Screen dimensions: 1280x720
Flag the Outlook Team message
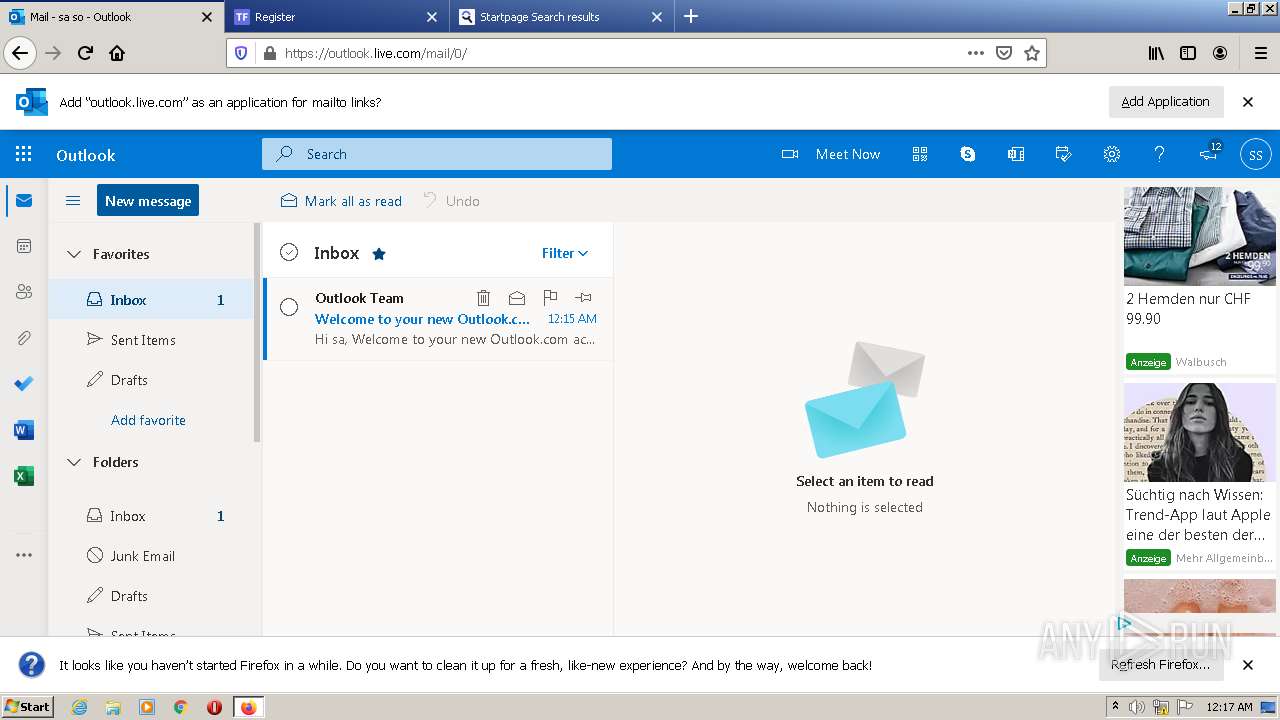pyautogui.click(x=550, y=298)
